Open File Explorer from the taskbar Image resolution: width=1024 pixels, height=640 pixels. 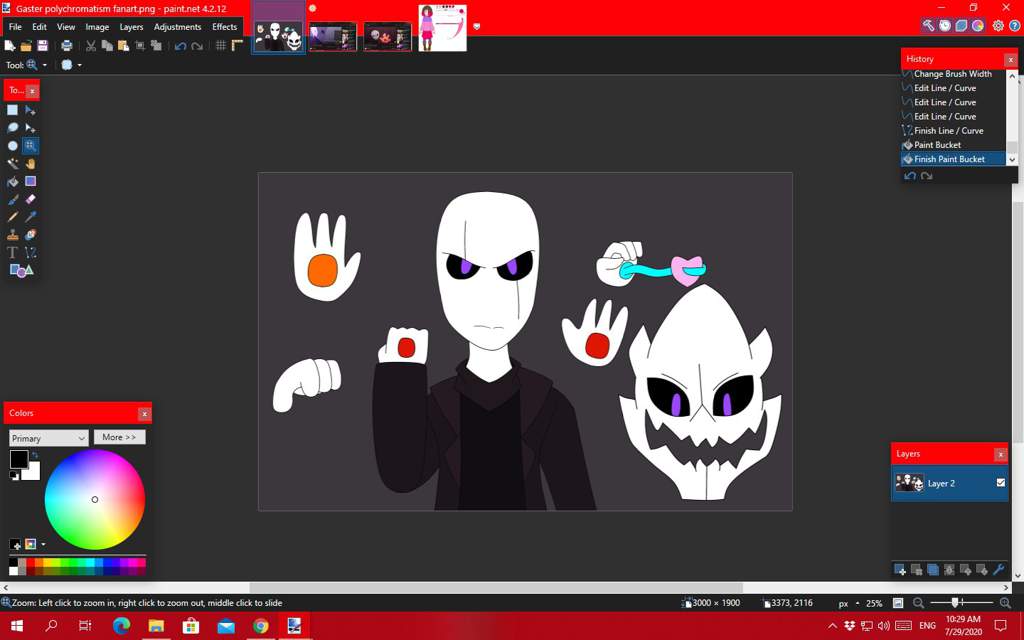pyautogui.click(x=156, y=626)
